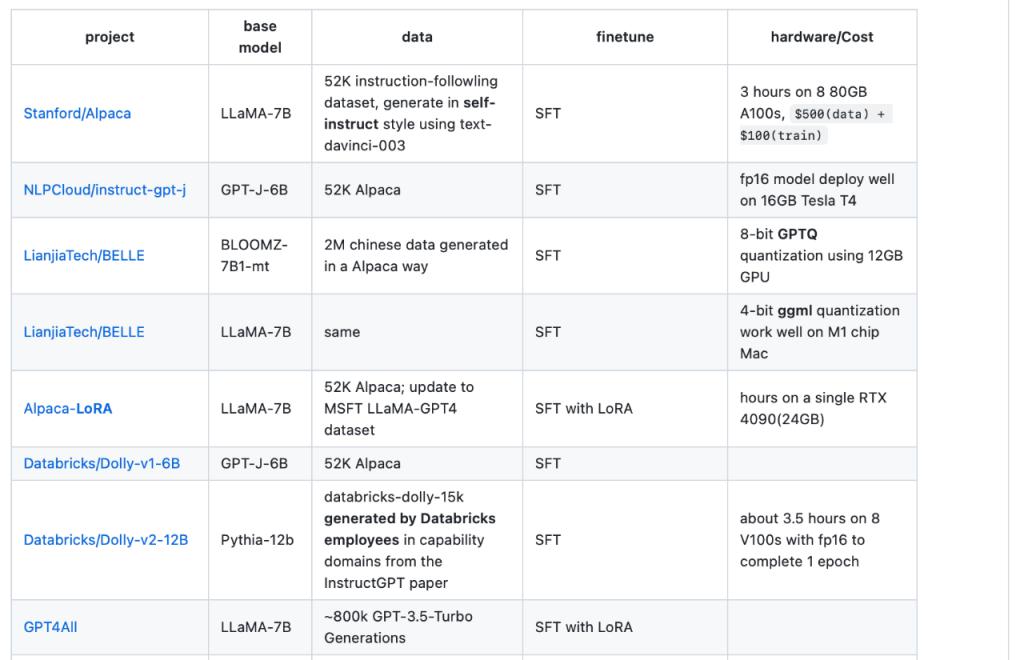Viewport: 1024px width, 660px height.
Task: Click the "finetune" column header
Action: 625,37
